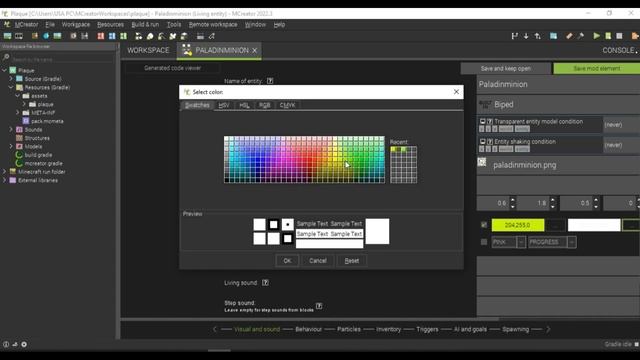Image resolution: width=640 pixels, height=360 pixels.
Task: Expand the Minecraft run folder node
Action: pyautogui.click(x=4, y=172)
